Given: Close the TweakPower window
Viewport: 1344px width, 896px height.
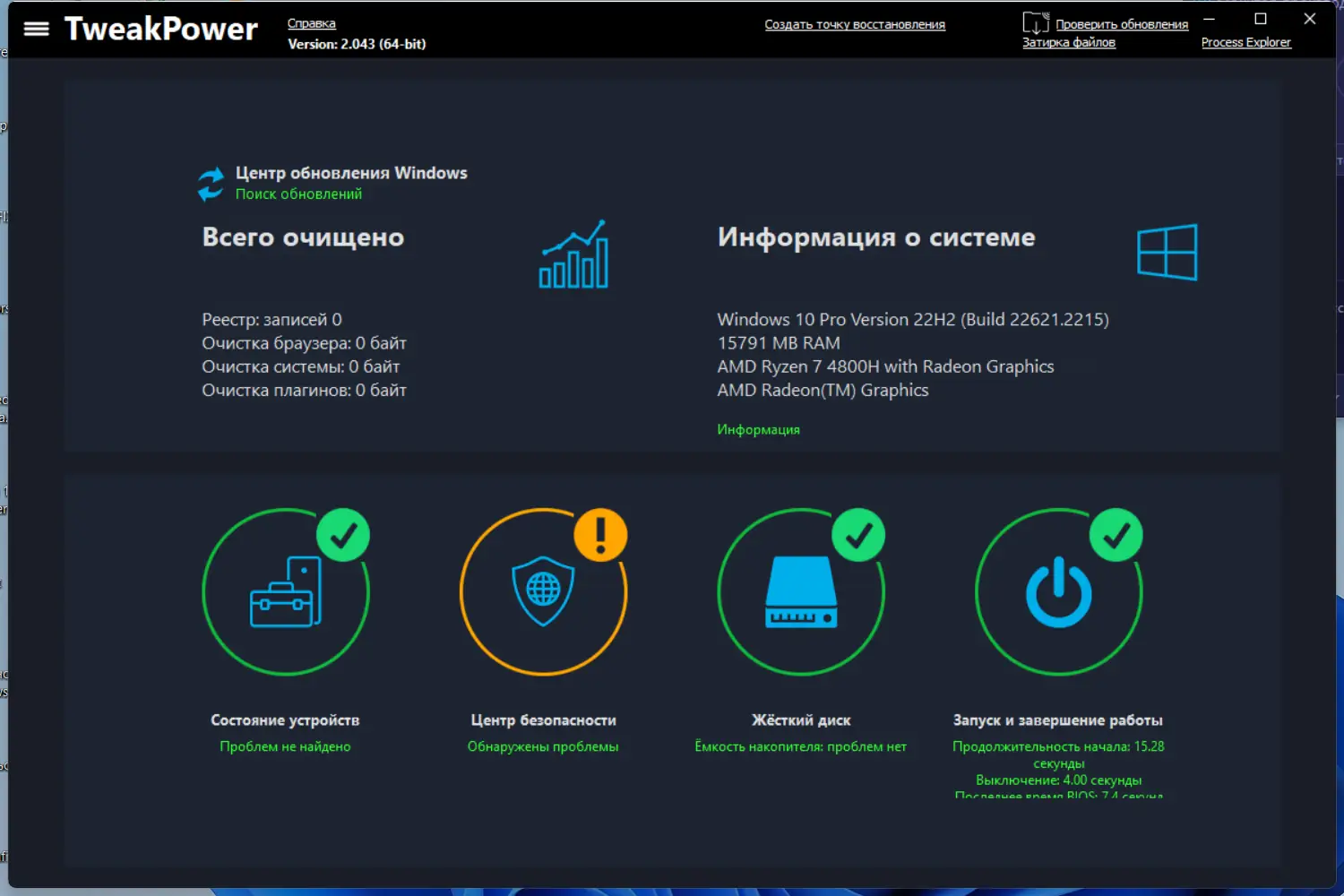Looking at the screenshot, I should click(x=1310, y=19).
